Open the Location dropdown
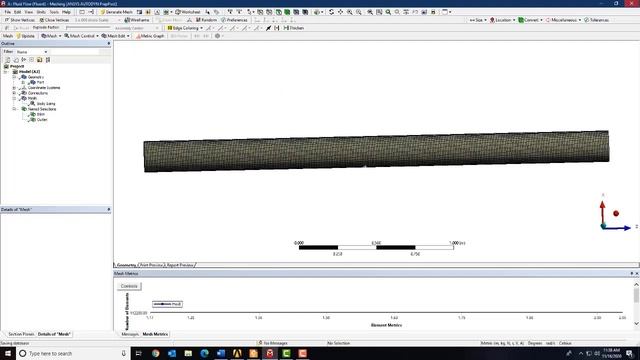This screenshot has height=360, width=640. pyautogui.click(x=502, y=20)
